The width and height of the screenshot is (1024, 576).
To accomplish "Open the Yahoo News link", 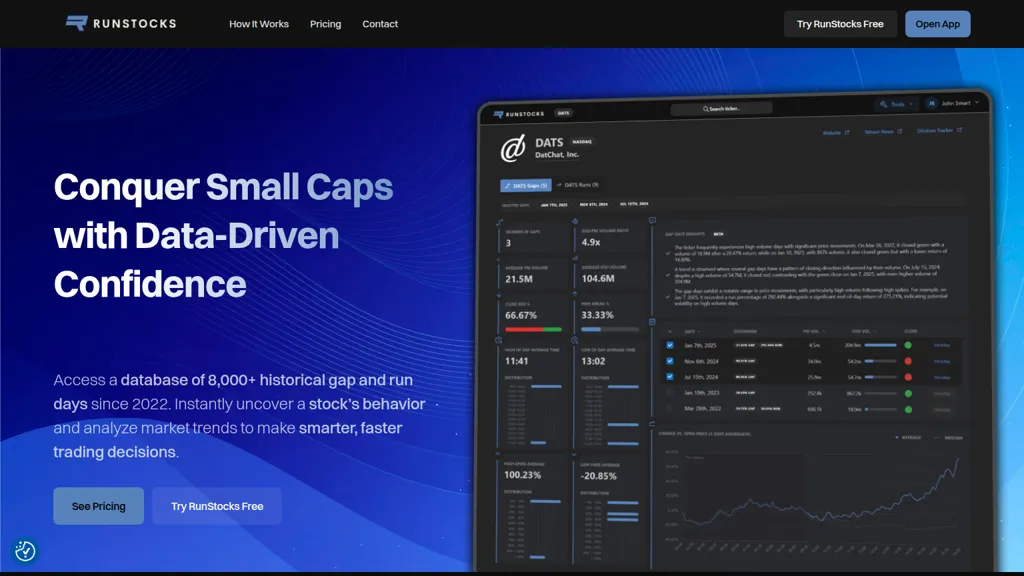I will coord(883,132).
